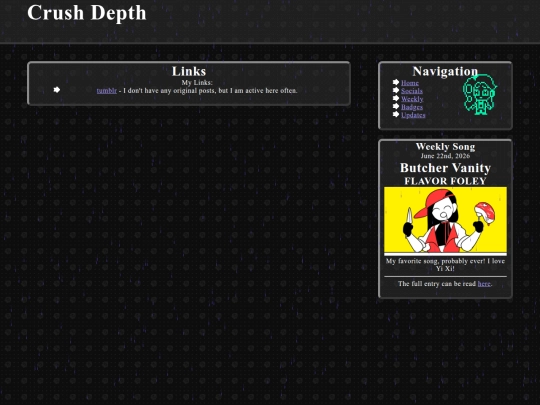540x405 pixels.
Task: Click the arrow bullet beside Updates
Action: (396, 114)
